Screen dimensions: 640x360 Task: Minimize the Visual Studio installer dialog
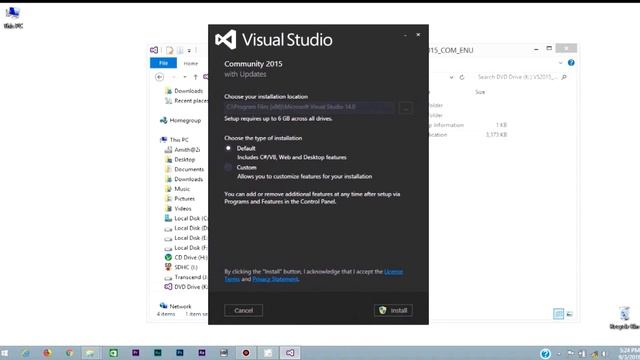pos(405,35)
